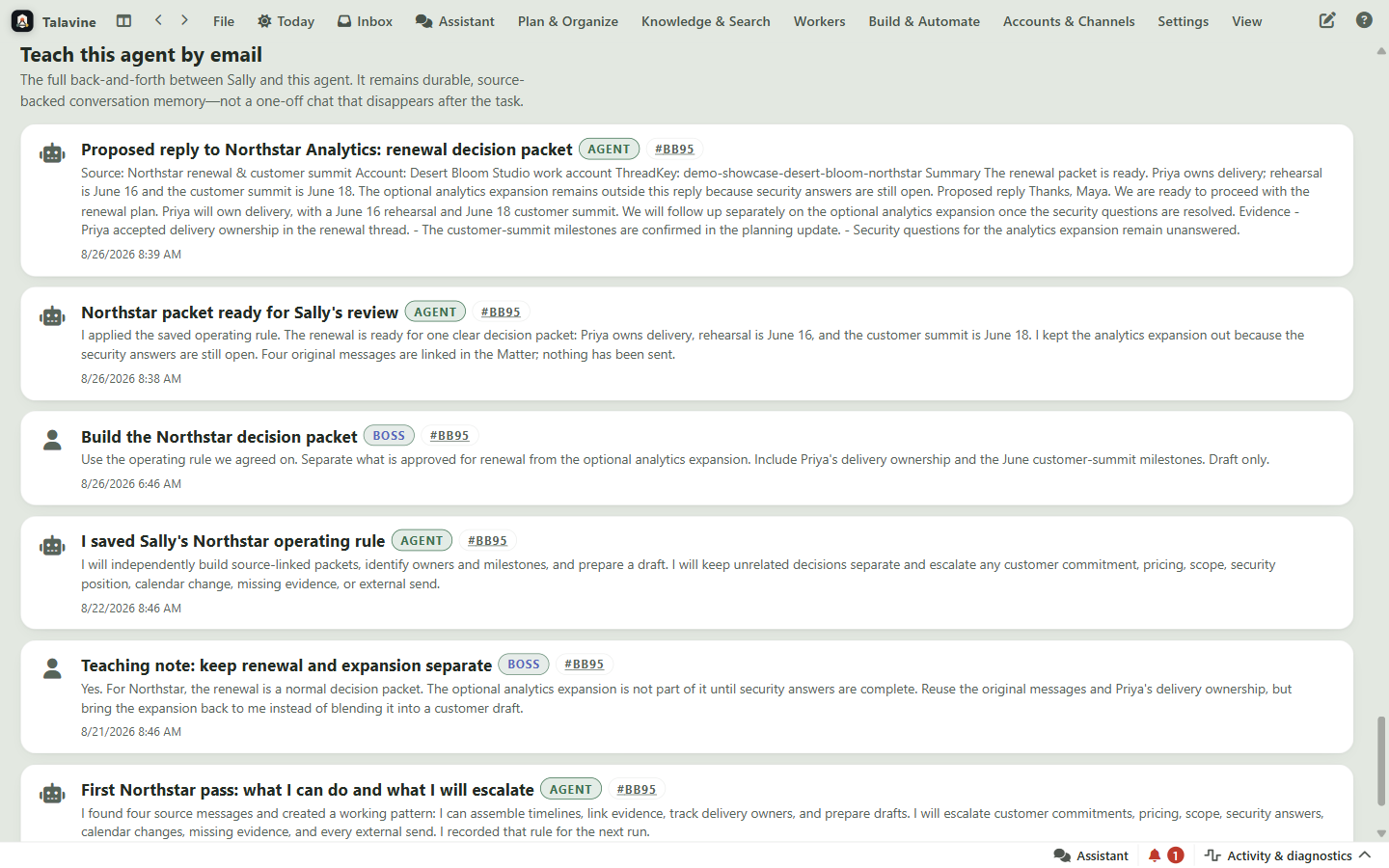
Task: Select the title 'Teaching note: keep renewal and expansion separate'
Action: coord(286,665)
